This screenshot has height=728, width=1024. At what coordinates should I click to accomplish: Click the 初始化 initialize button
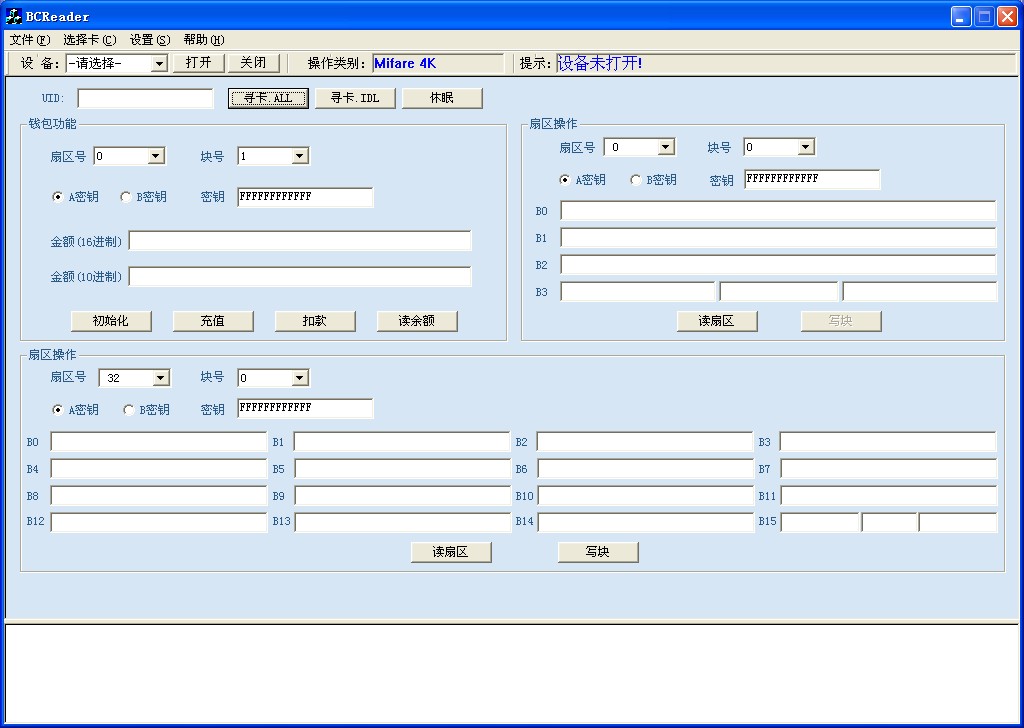click(111, 321)
